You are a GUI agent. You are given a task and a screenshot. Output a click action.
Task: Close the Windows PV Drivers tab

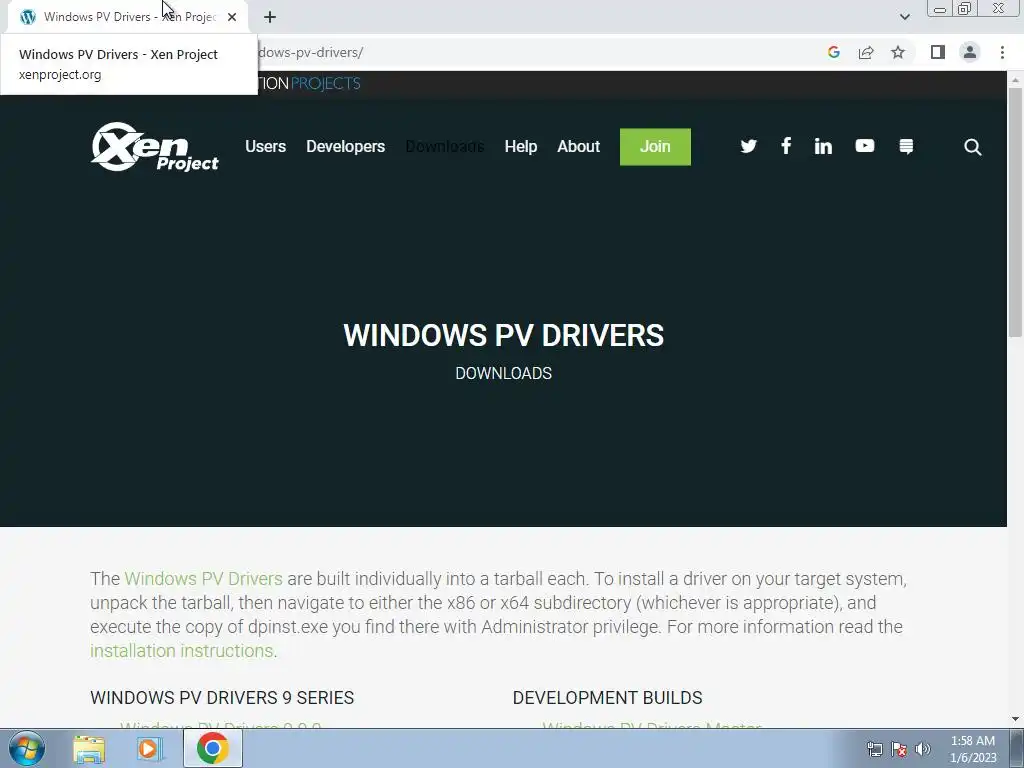coord(232,17)
